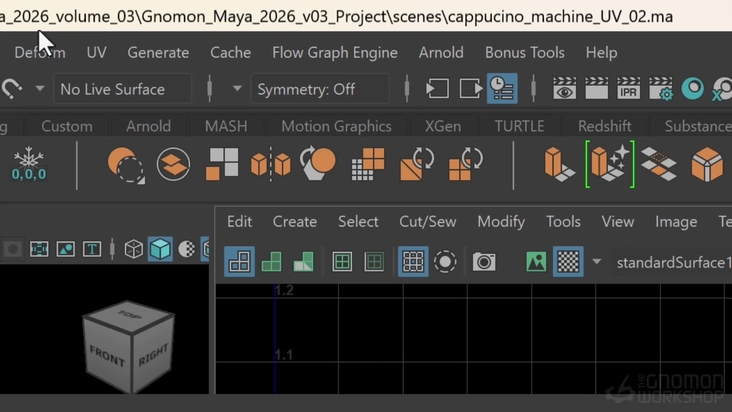Click the planar UV mapping shelf icon
Viewport: 732px width, 412px height.
point(659,164)
